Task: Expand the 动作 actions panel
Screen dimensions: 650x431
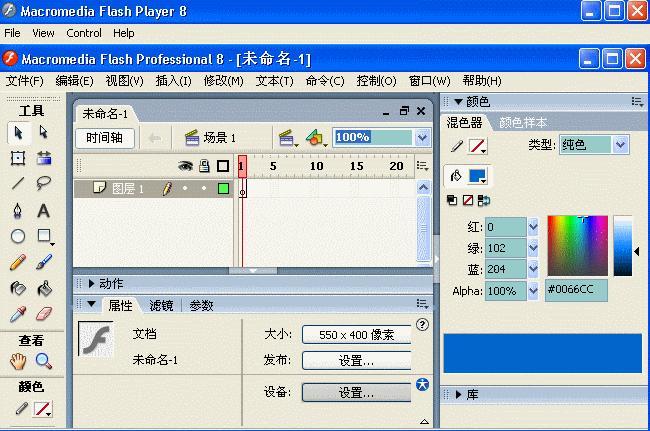Action: pos(92,284)
